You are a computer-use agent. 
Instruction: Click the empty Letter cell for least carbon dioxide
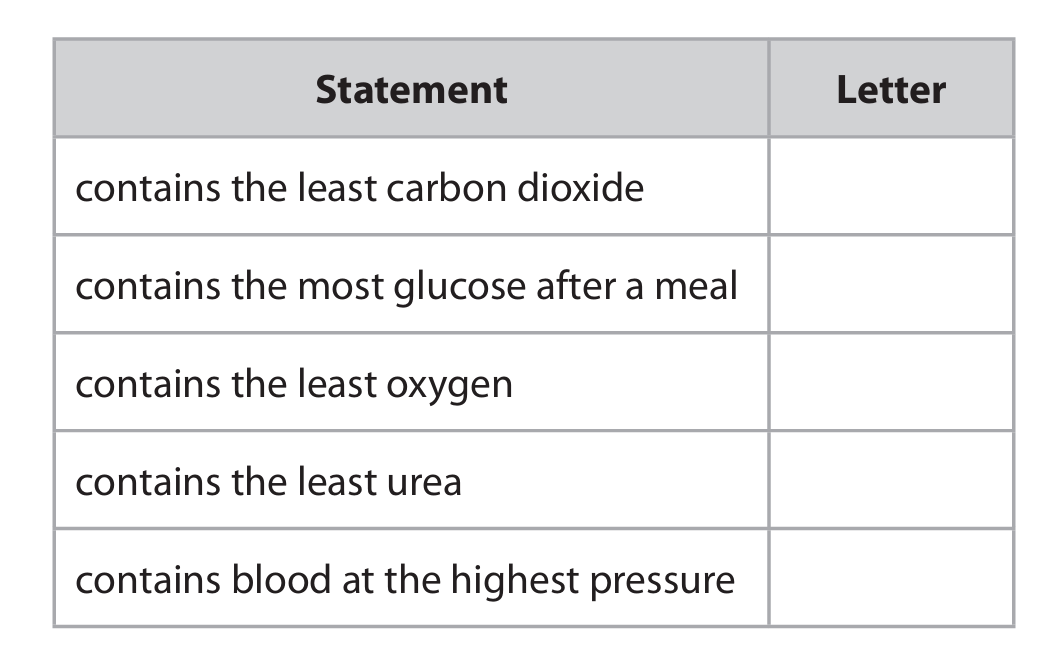pos(890,187)
